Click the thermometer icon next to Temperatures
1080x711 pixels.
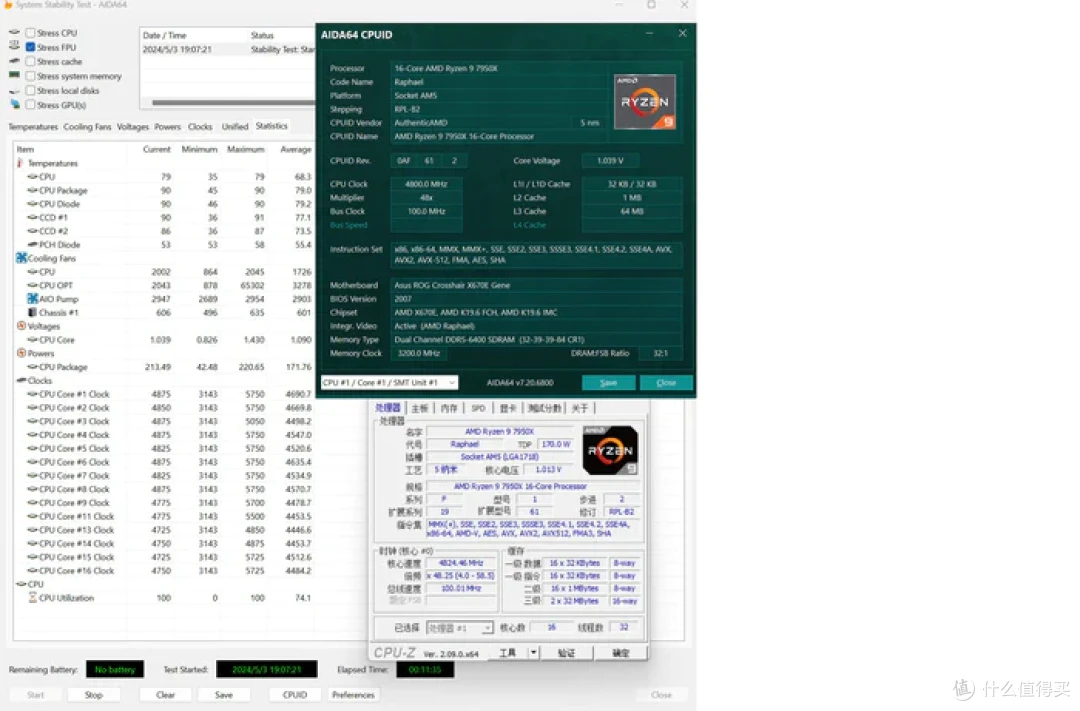[x=21, y=163]
